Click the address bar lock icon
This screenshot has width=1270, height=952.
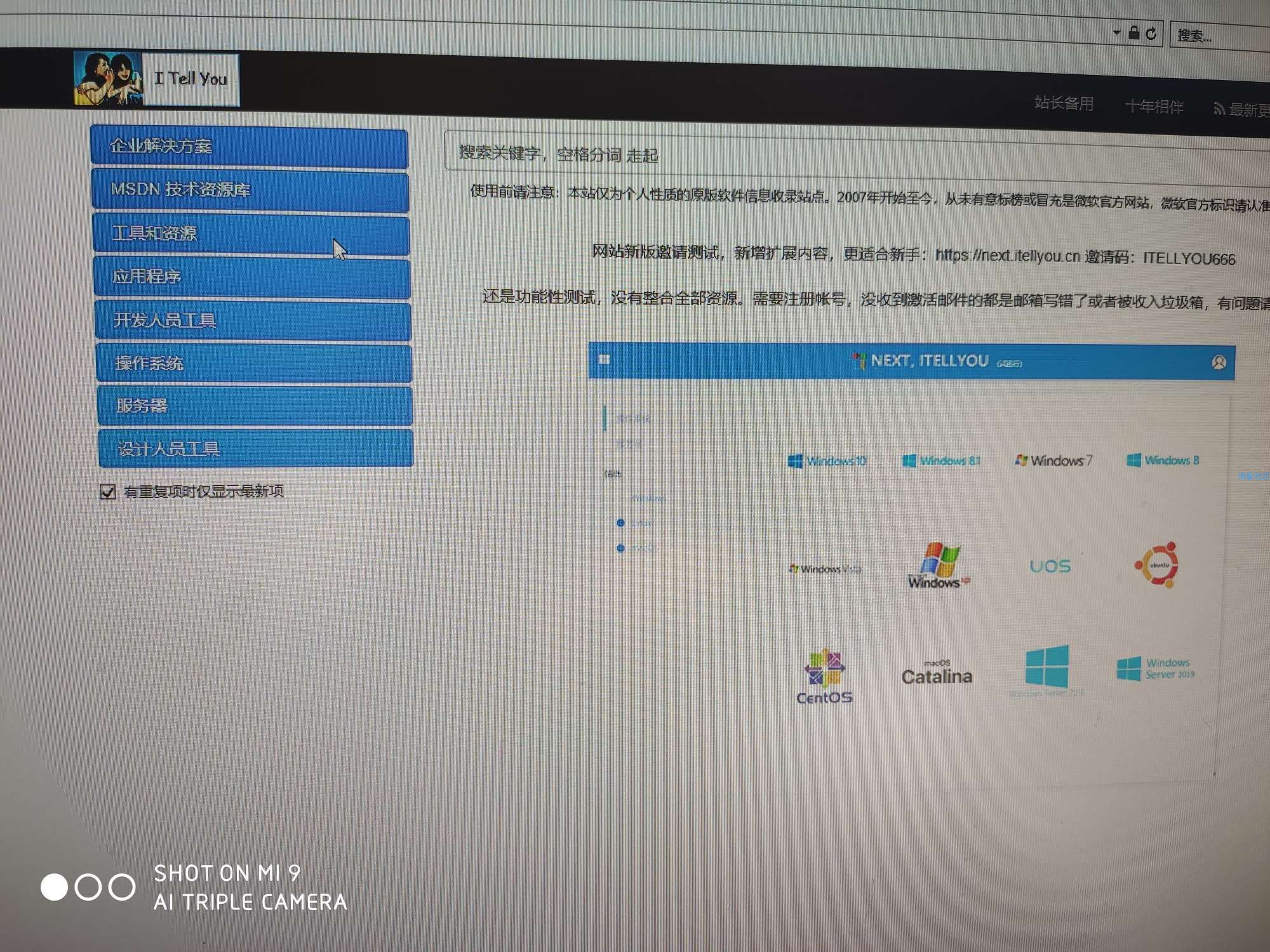[x=1133, y=32]
